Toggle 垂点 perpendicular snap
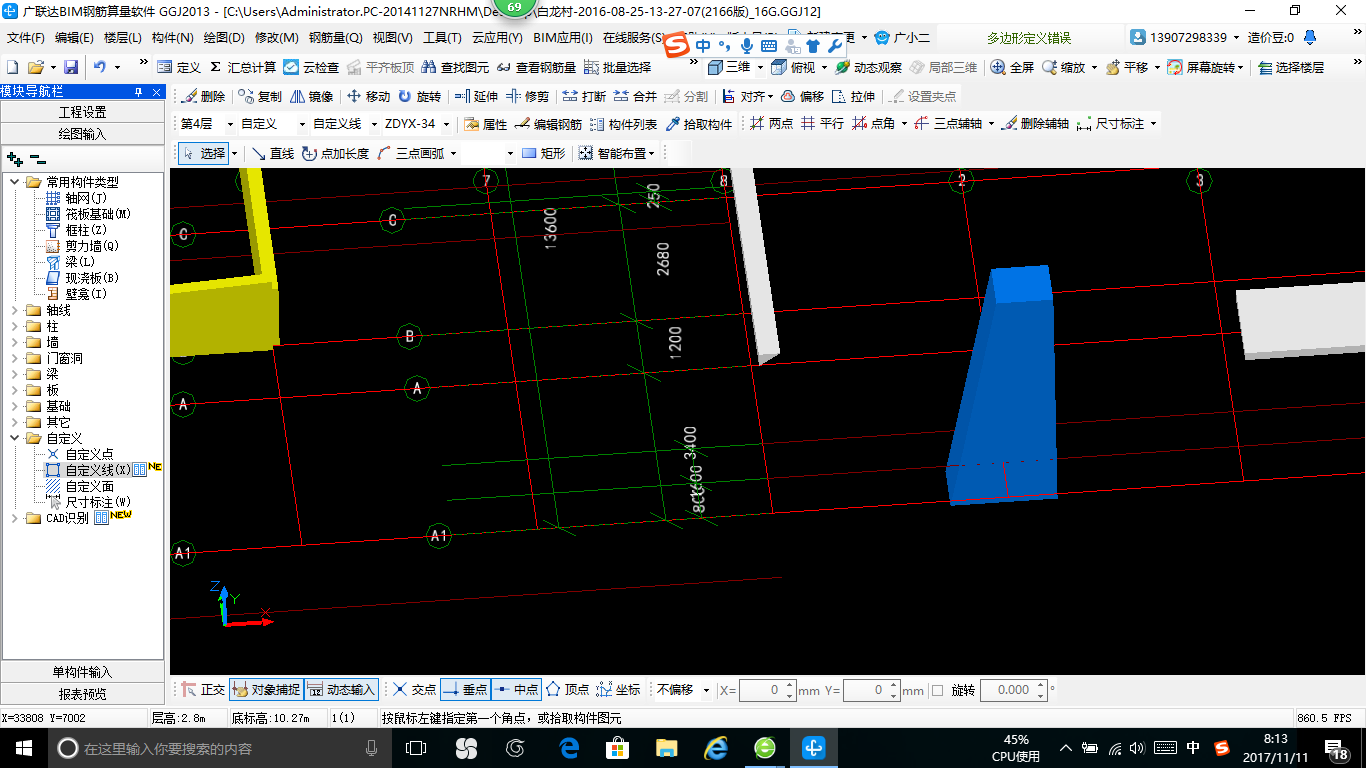The width and height of the screenshot is (1366, 768). coord(465,690)
